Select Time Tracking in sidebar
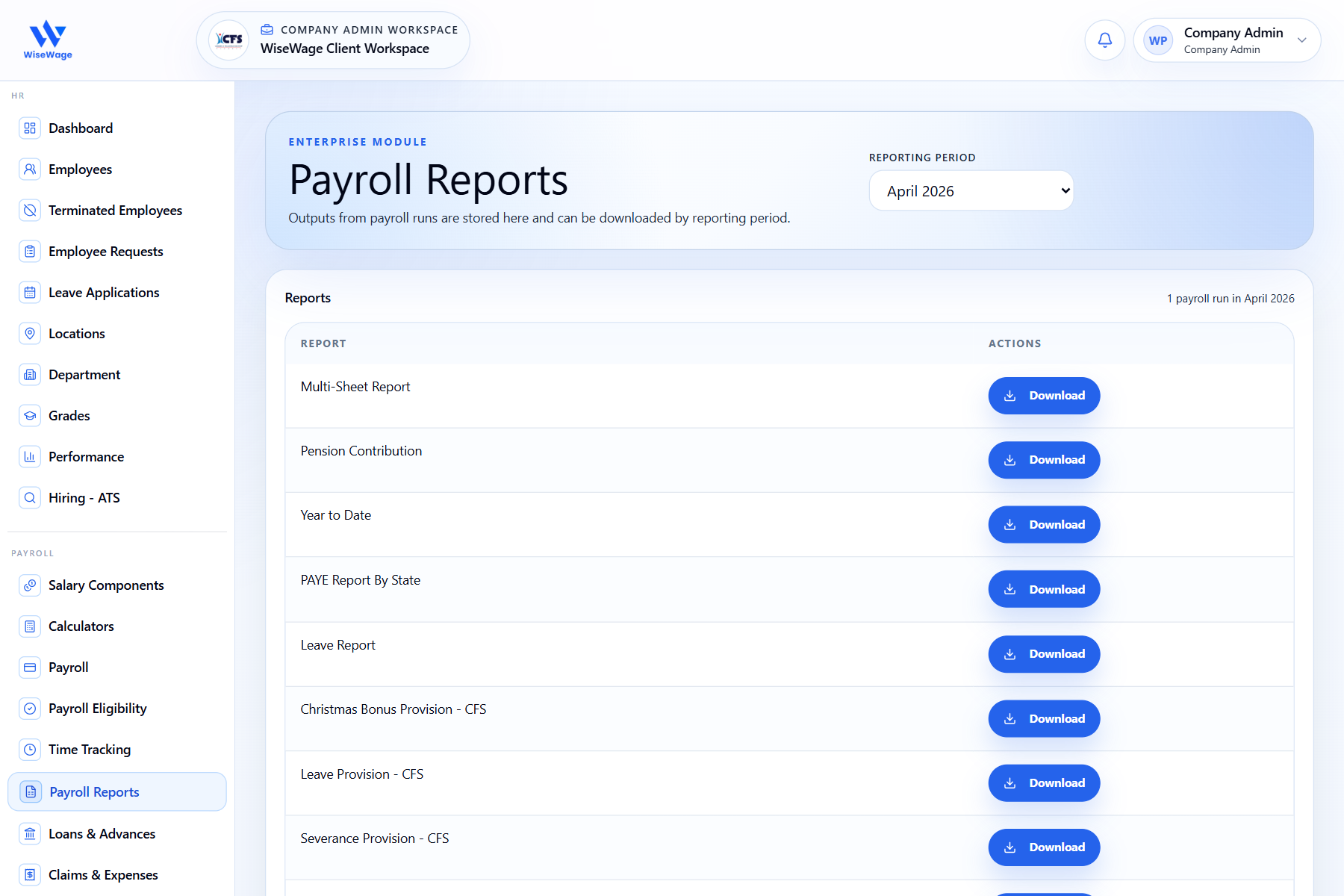 pos(117,750)
